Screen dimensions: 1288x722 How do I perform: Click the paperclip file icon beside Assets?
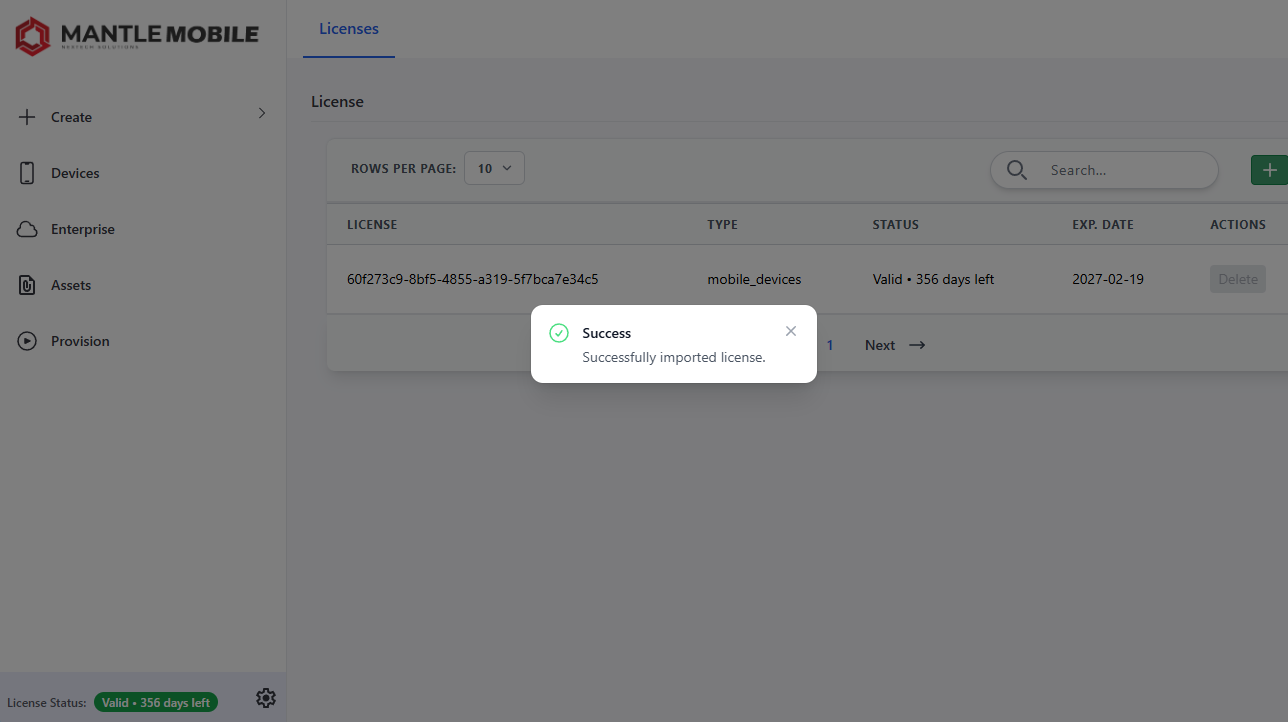pyautogui.click(x=27, y=285)
